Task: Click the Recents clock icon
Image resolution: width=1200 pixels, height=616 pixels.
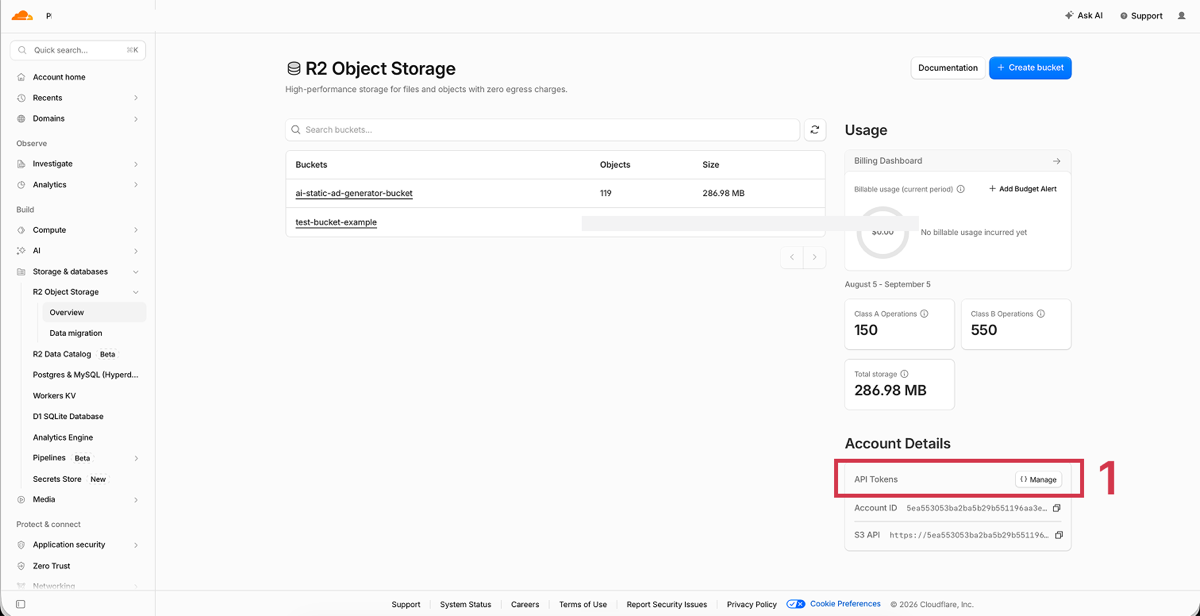Action: coord(21,98)
